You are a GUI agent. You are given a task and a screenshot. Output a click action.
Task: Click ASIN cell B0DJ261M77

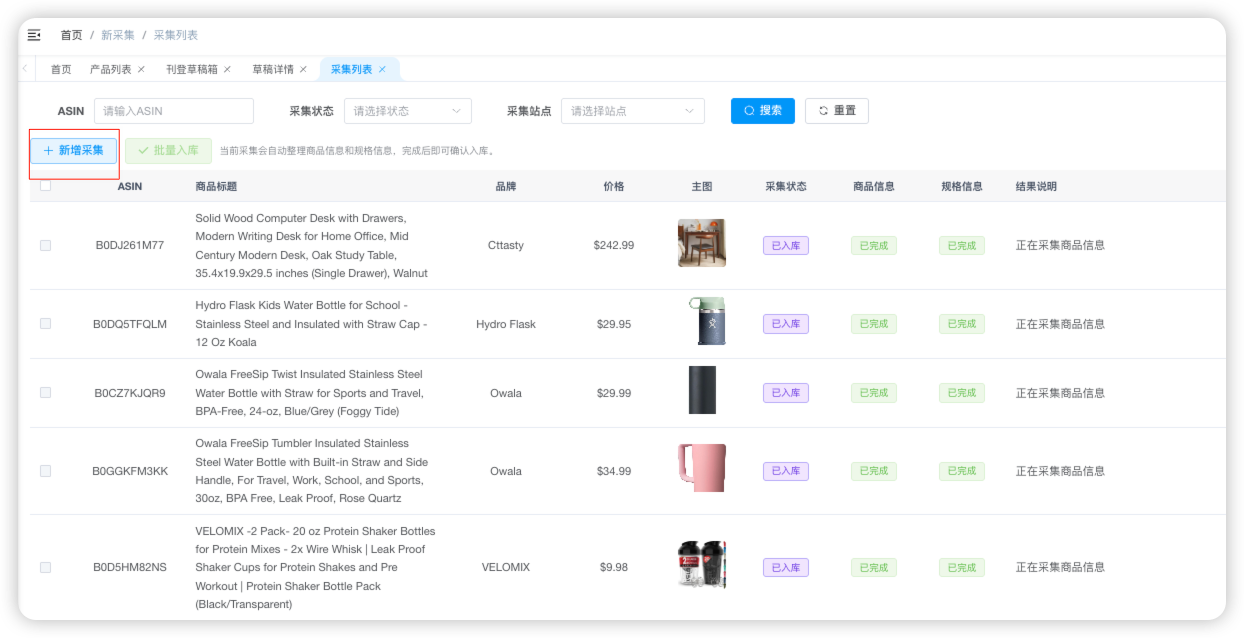(130, 245)
